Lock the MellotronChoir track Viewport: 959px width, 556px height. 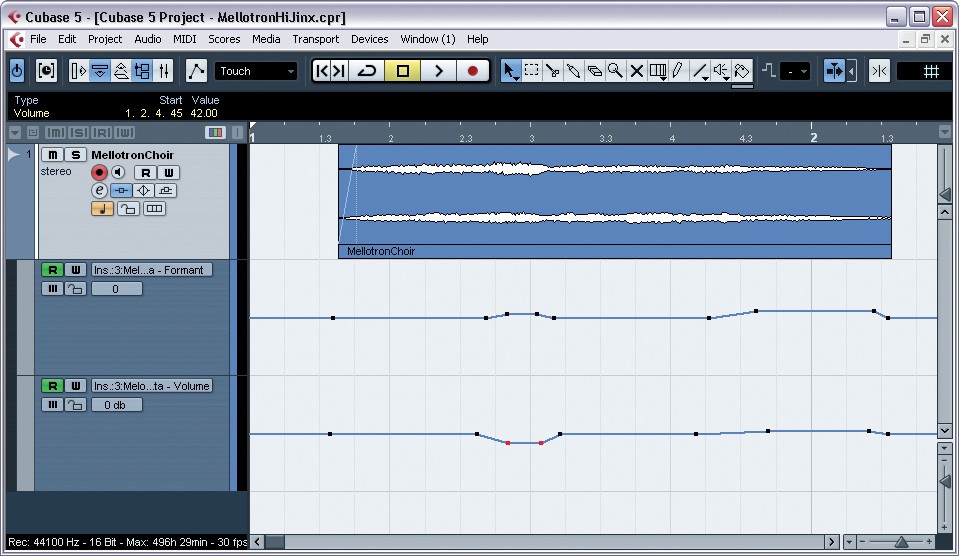point(128,209)
